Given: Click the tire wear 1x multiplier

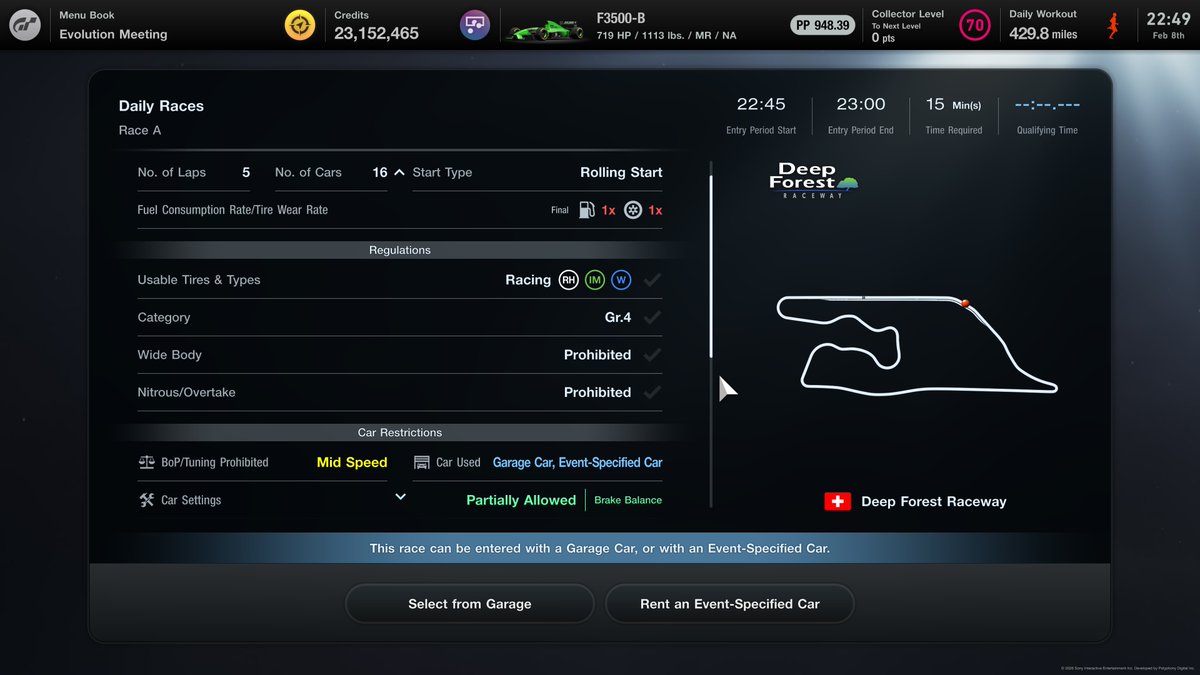Looking at the screenshot, I should point(655,210).
